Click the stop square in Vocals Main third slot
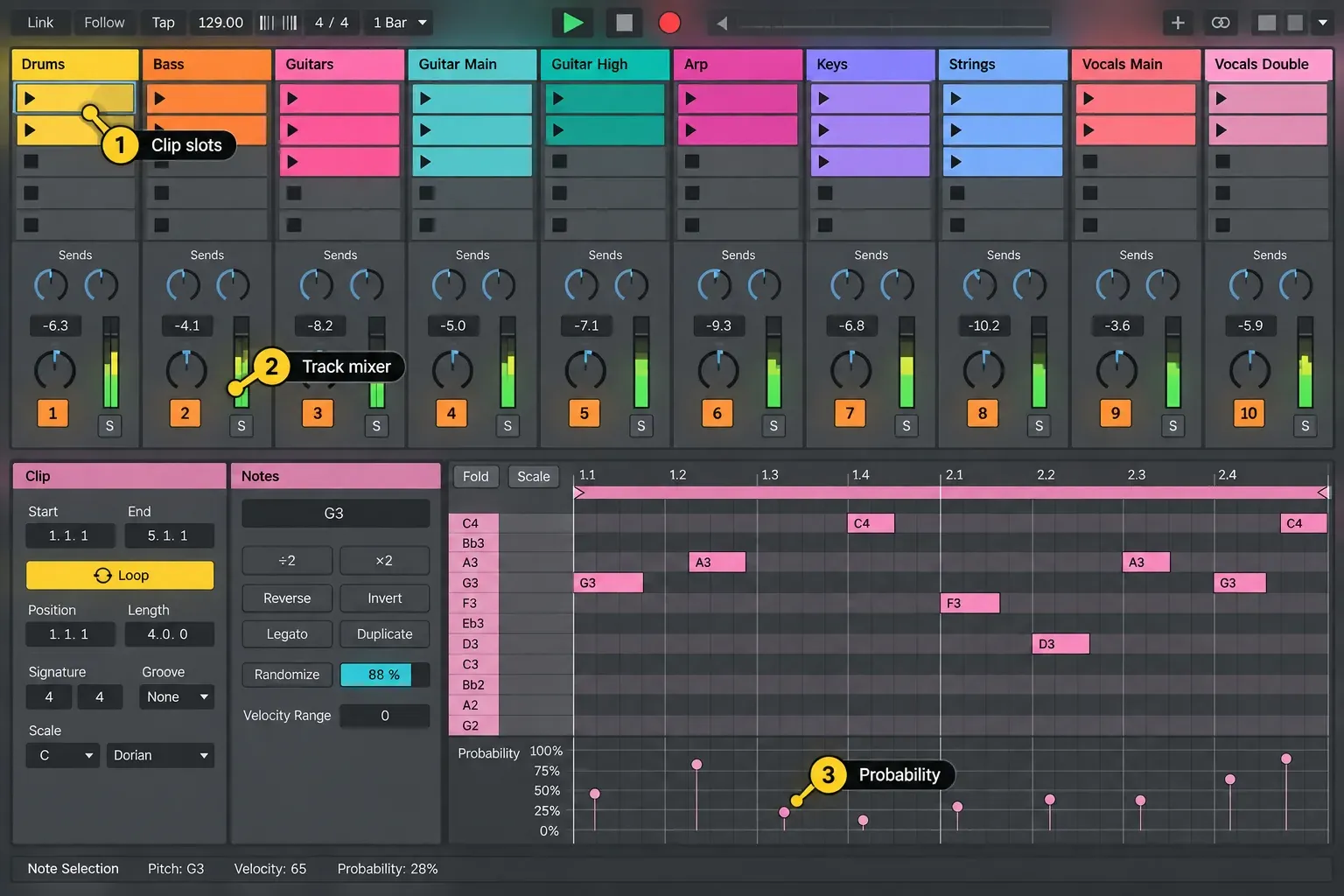Screen dimensions: 1344x896 [1090, 161]
